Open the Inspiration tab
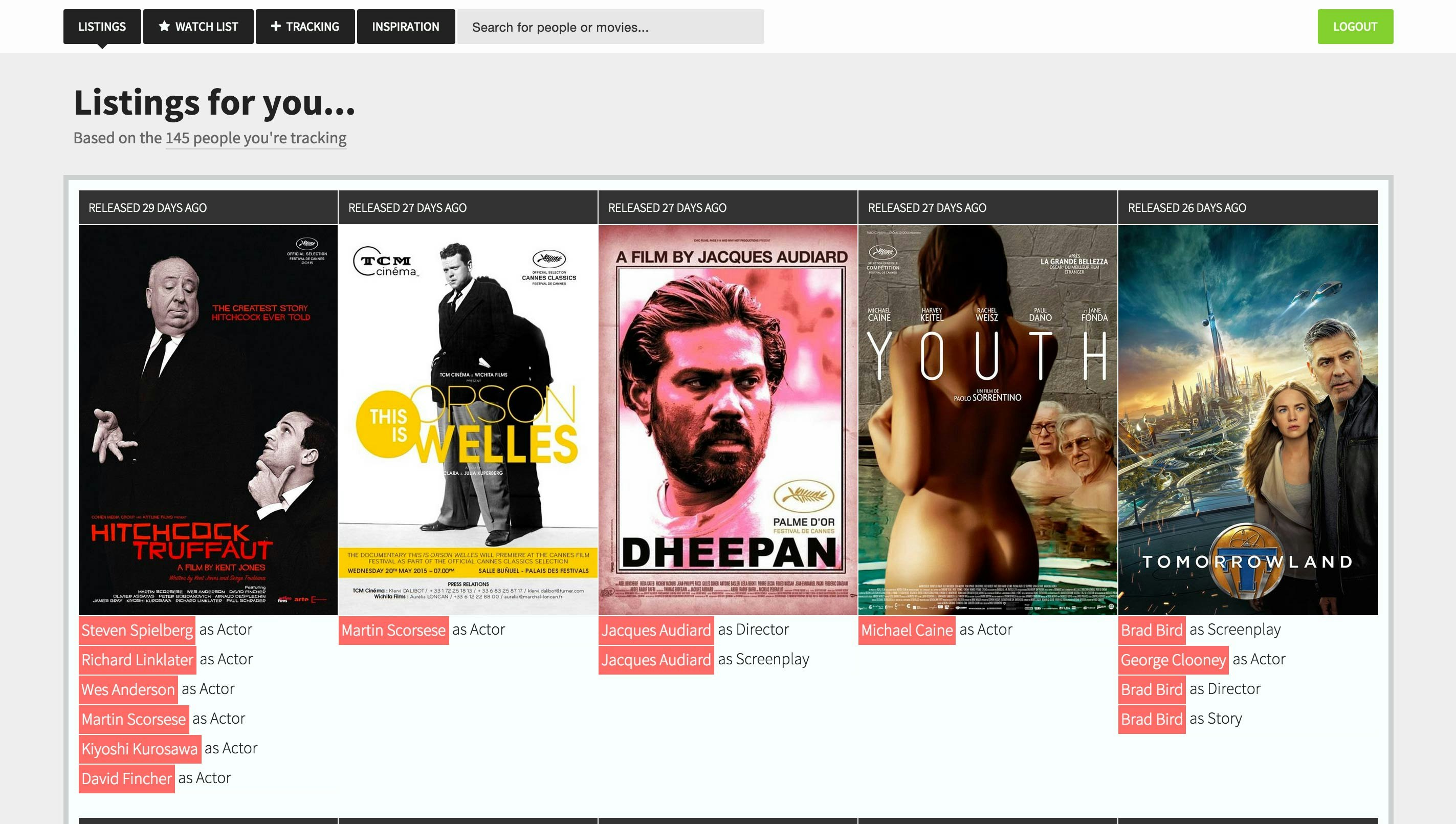The width and height of the screenshot is (1456, 824). (405, 27)
